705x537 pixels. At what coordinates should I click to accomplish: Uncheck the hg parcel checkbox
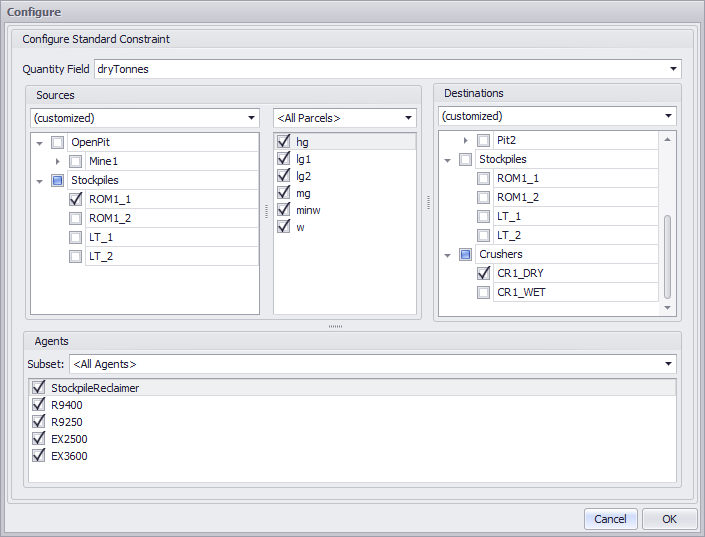tap(284, 142)
